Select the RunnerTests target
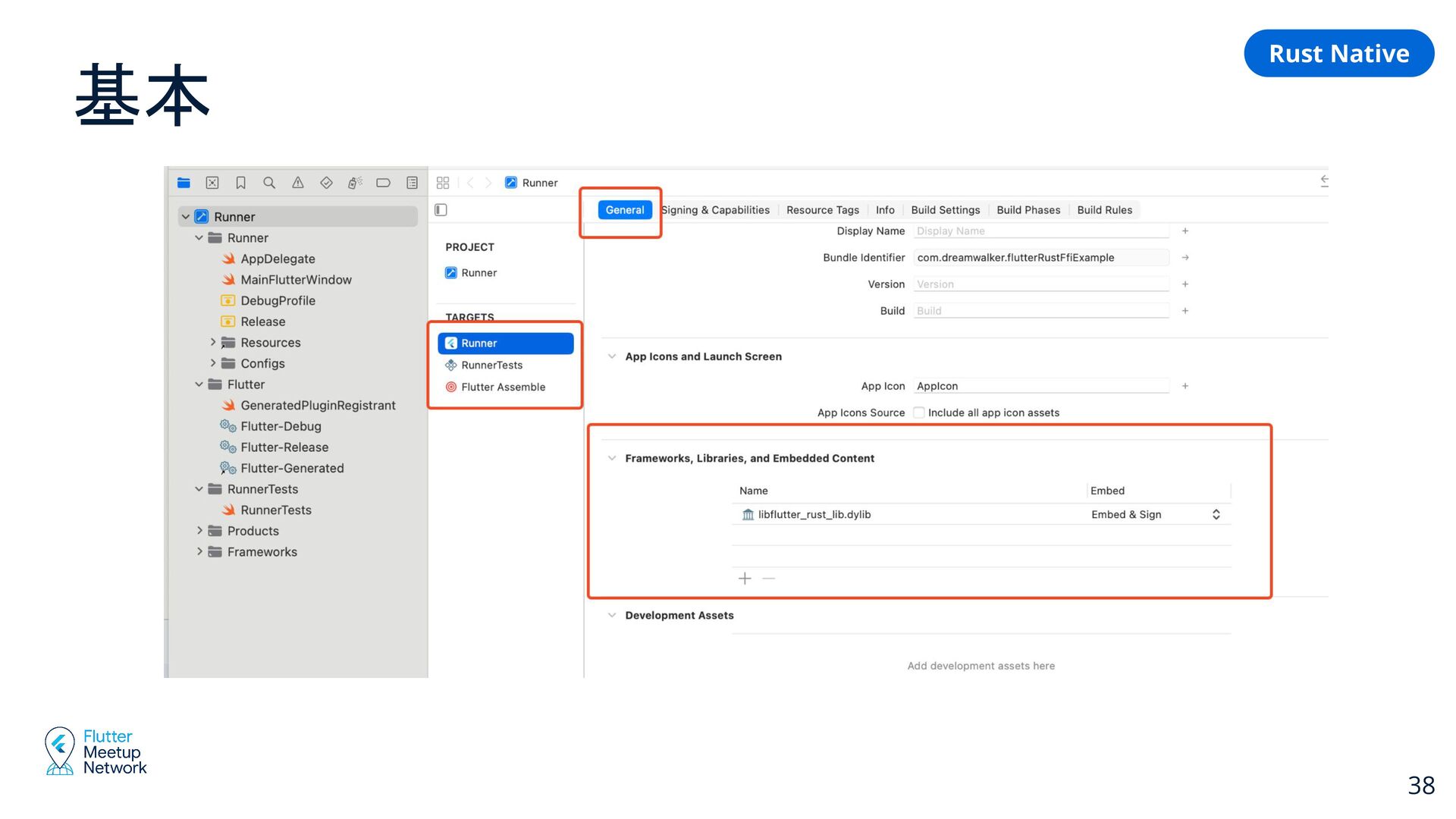The width and height of the screenshot is (1456, 819). (x=491, y=365)
